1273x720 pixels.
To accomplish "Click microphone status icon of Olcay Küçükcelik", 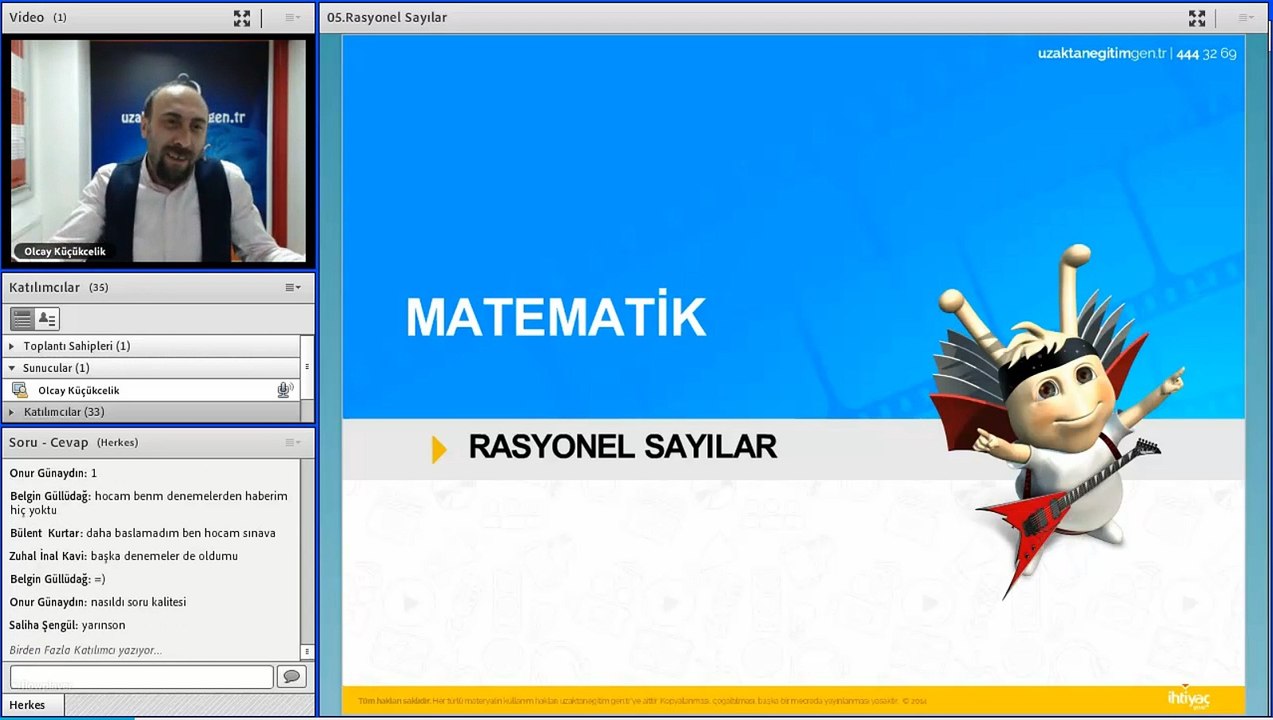I will pyautogui.click(x=284, y=390).
